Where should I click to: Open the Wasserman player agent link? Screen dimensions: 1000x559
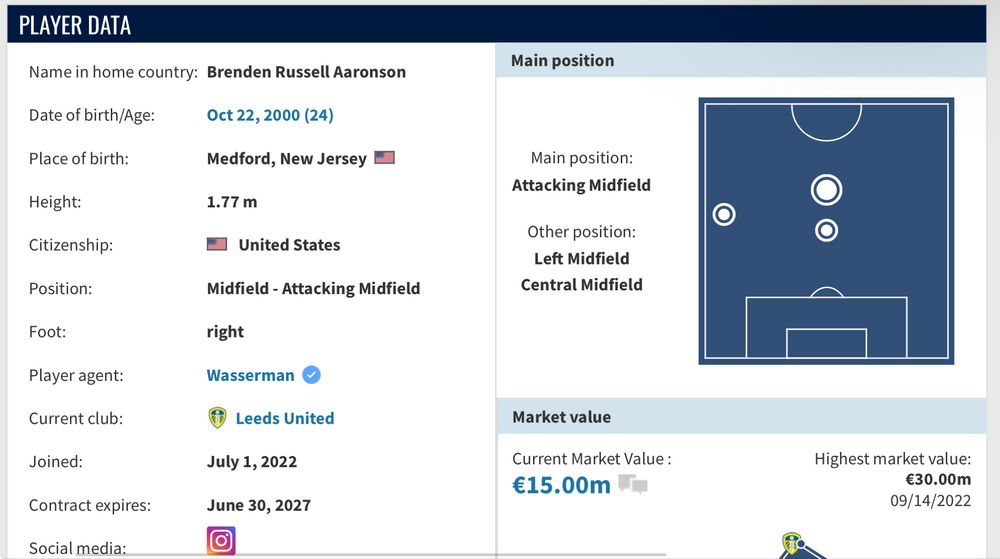(x=250, y=375)
